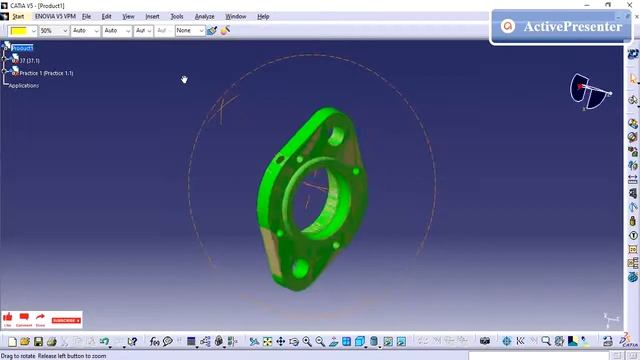
Task: Select the Rotate view tool
Action: coord(294,341)
